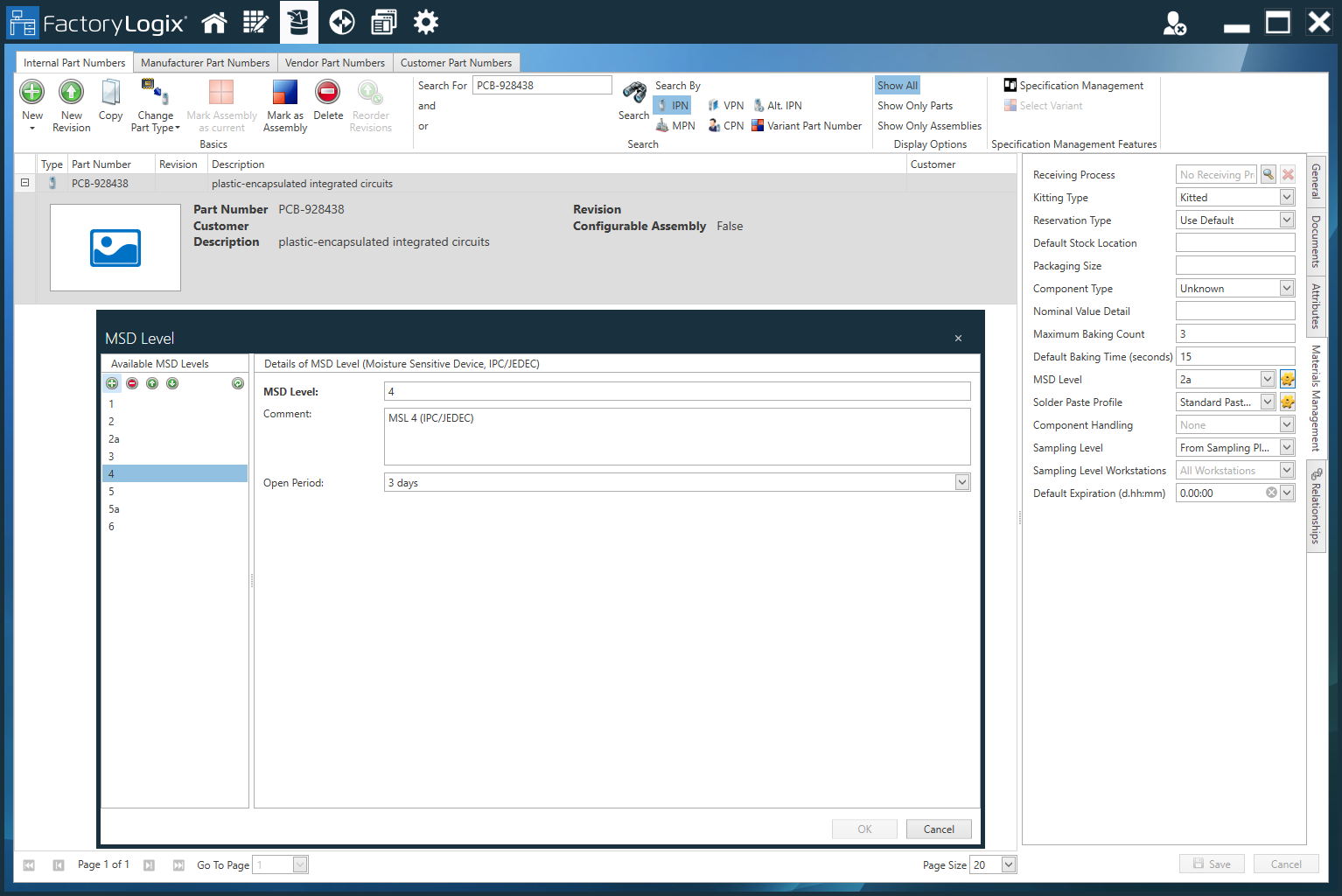1342x896 pixels.
Task: Click the Mark as Assembly icon
Action: click(285, 92)
